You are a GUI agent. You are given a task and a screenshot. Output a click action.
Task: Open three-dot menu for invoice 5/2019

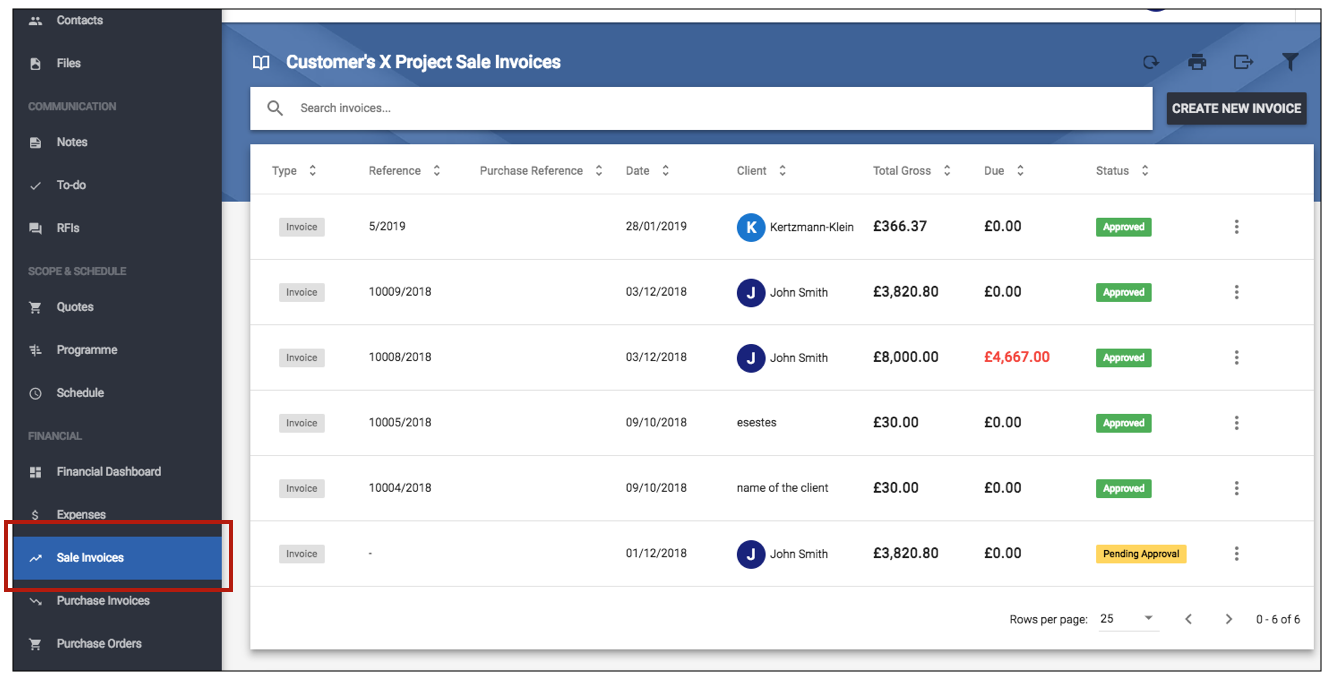click(1237, 227)
